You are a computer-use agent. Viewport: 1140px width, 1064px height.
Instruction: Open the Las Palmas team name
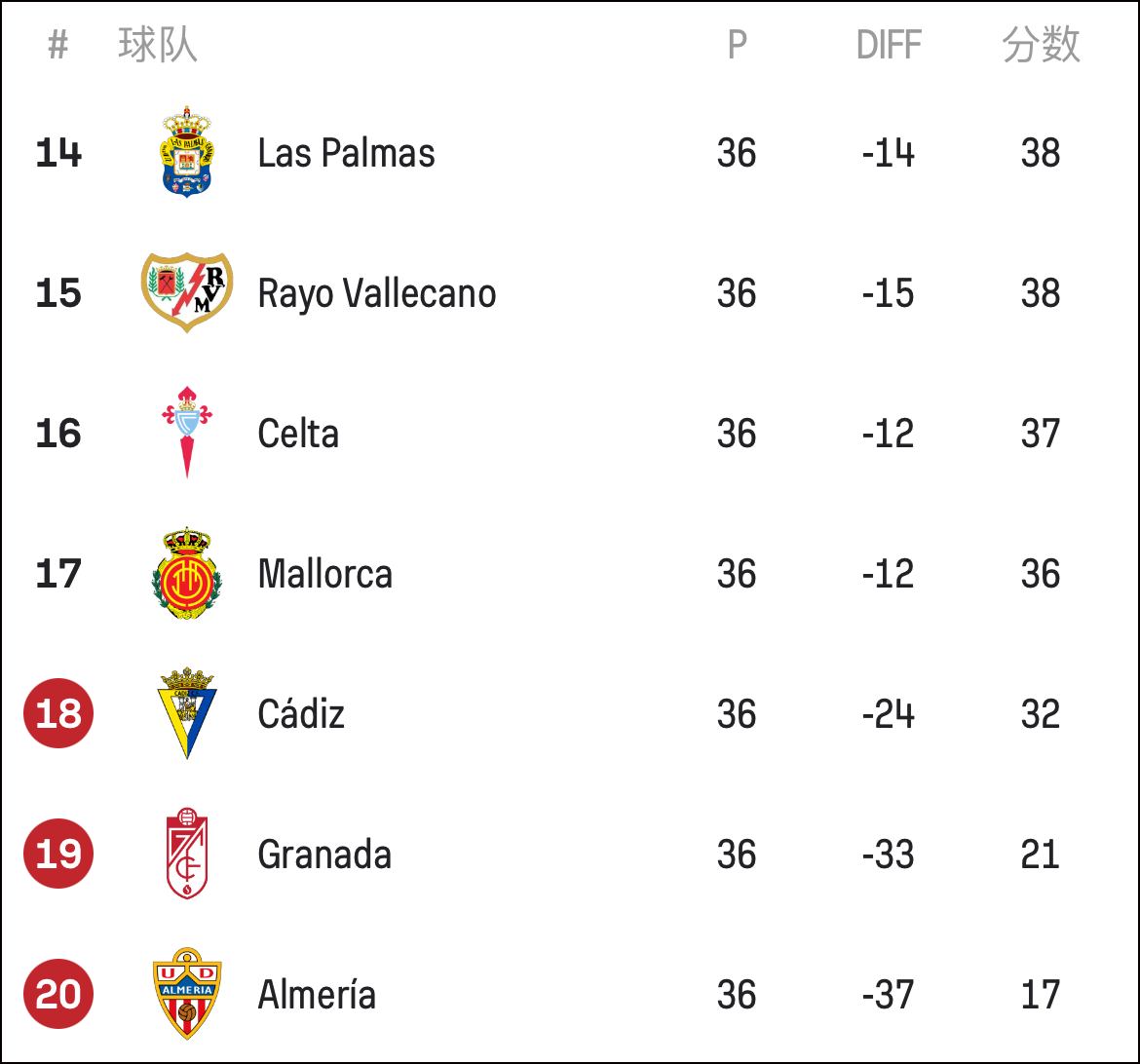point(346,153)
